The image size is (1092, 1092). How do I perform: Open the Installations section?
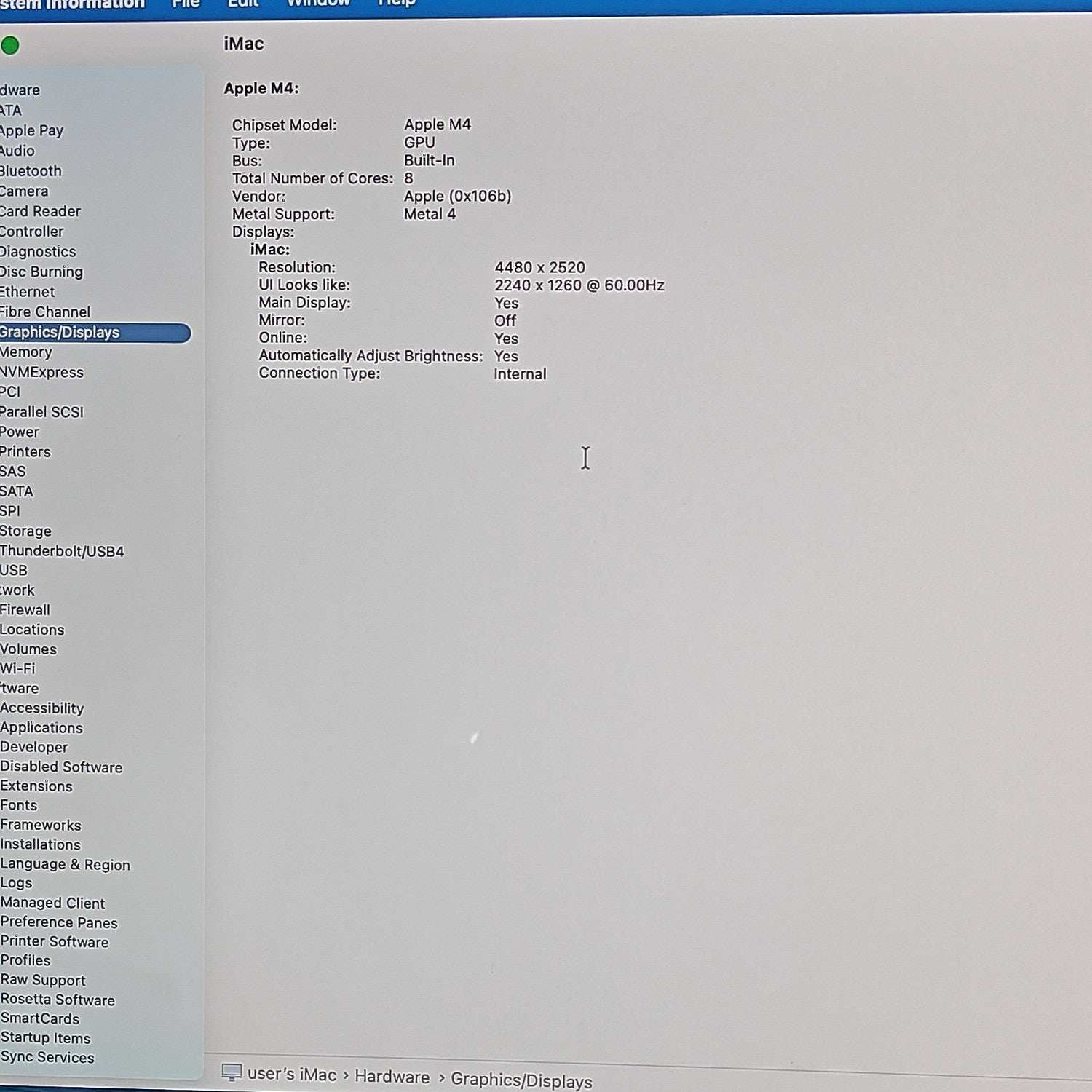click(x=41, y=844)
